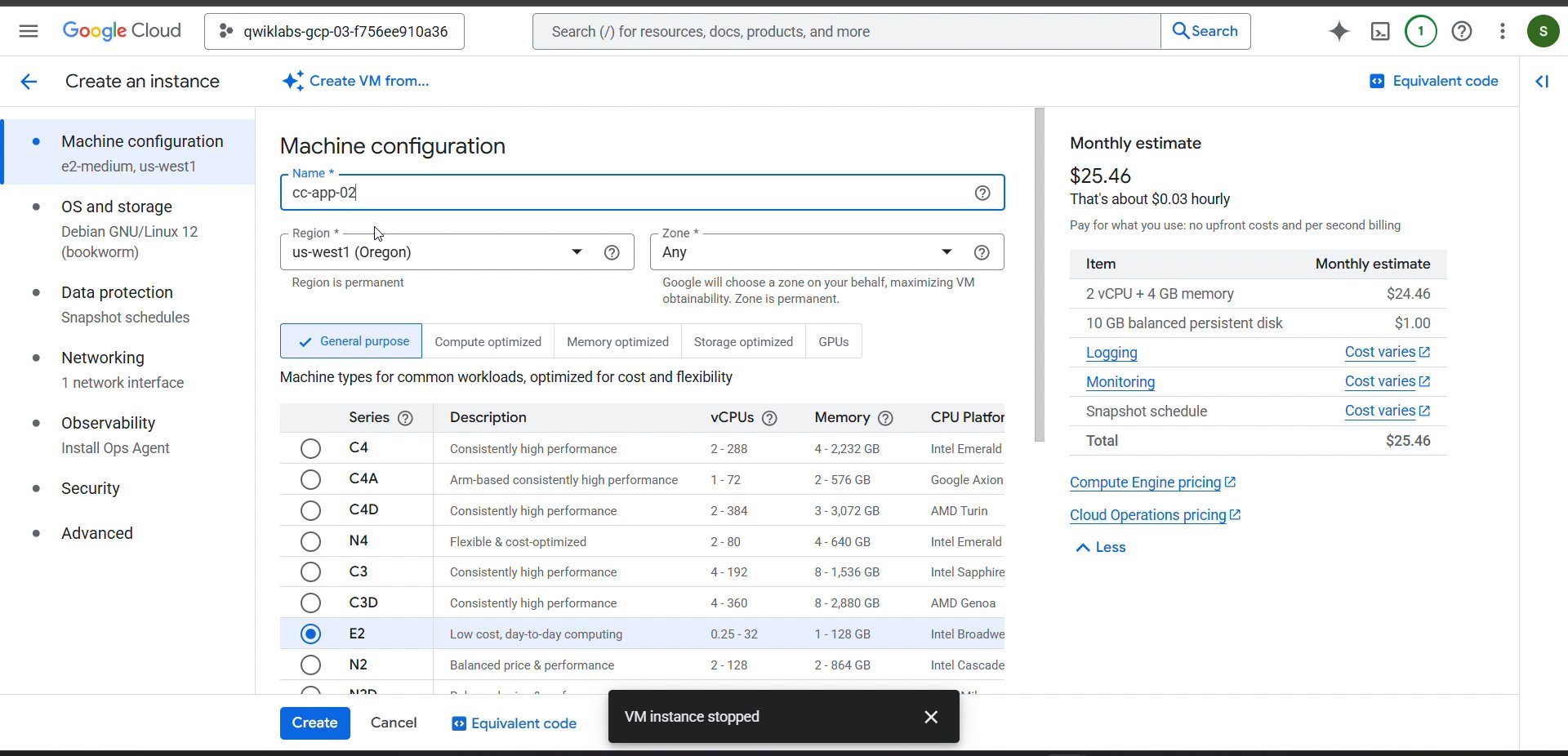Image resolution: width=1568 pixels, height=756 pixels.
Task: Open the main navigation hamburger menu
Action: click(29, 31)
